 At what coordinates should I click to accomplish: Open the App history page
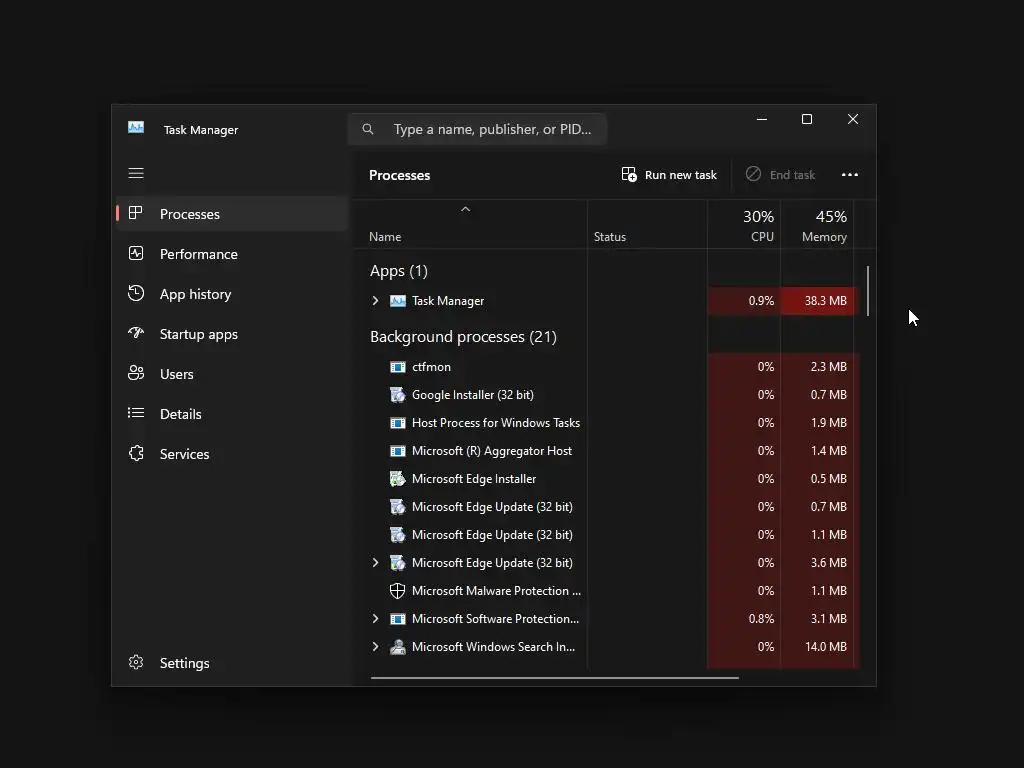click(x=195, y=295)
